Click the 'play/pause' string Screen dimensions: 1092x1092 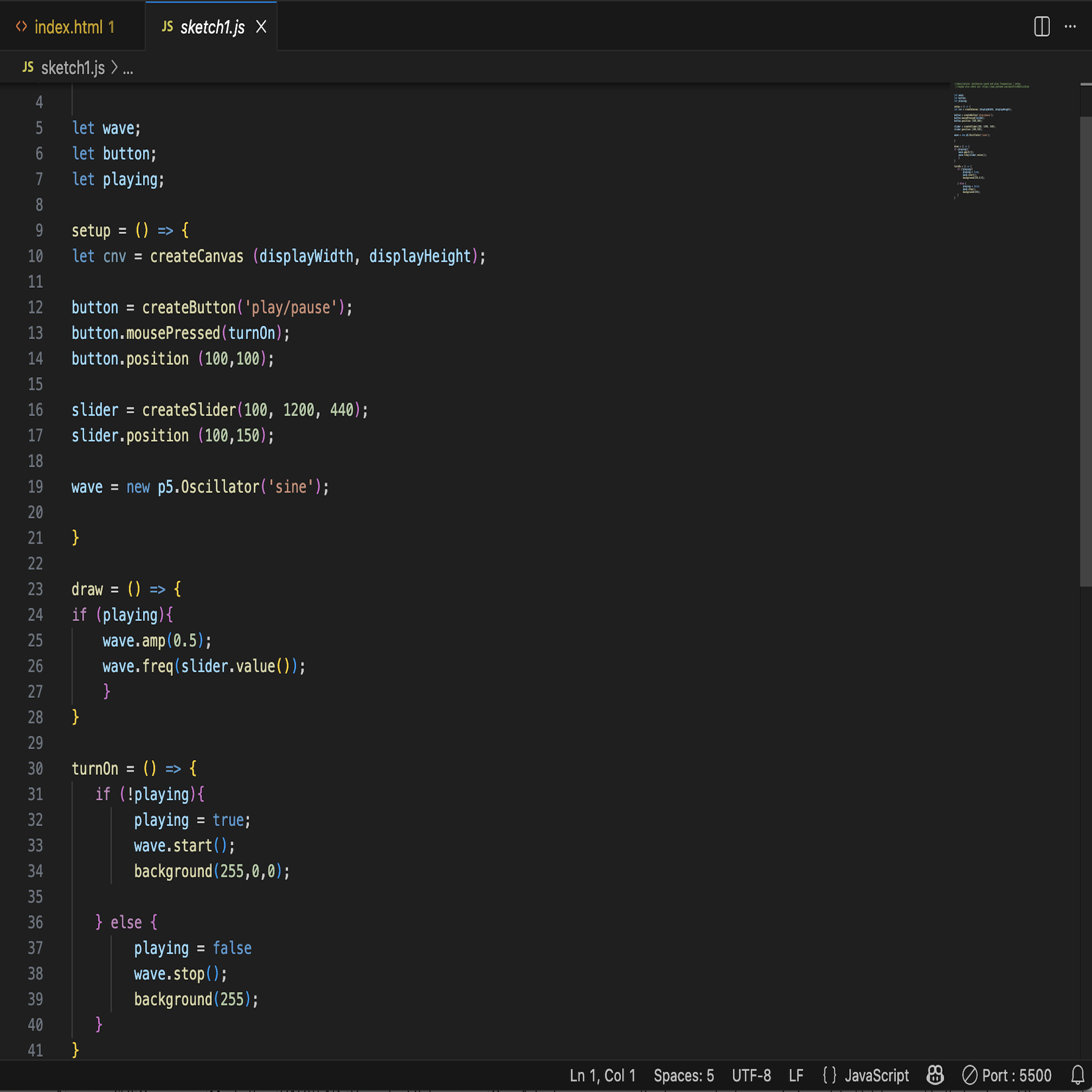(291, 308)
